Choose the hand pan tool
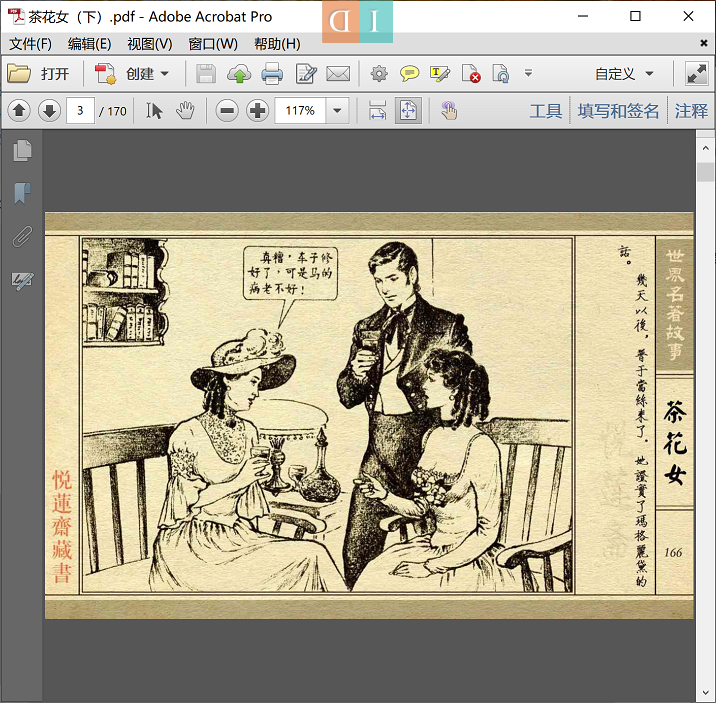 (185, 110)
